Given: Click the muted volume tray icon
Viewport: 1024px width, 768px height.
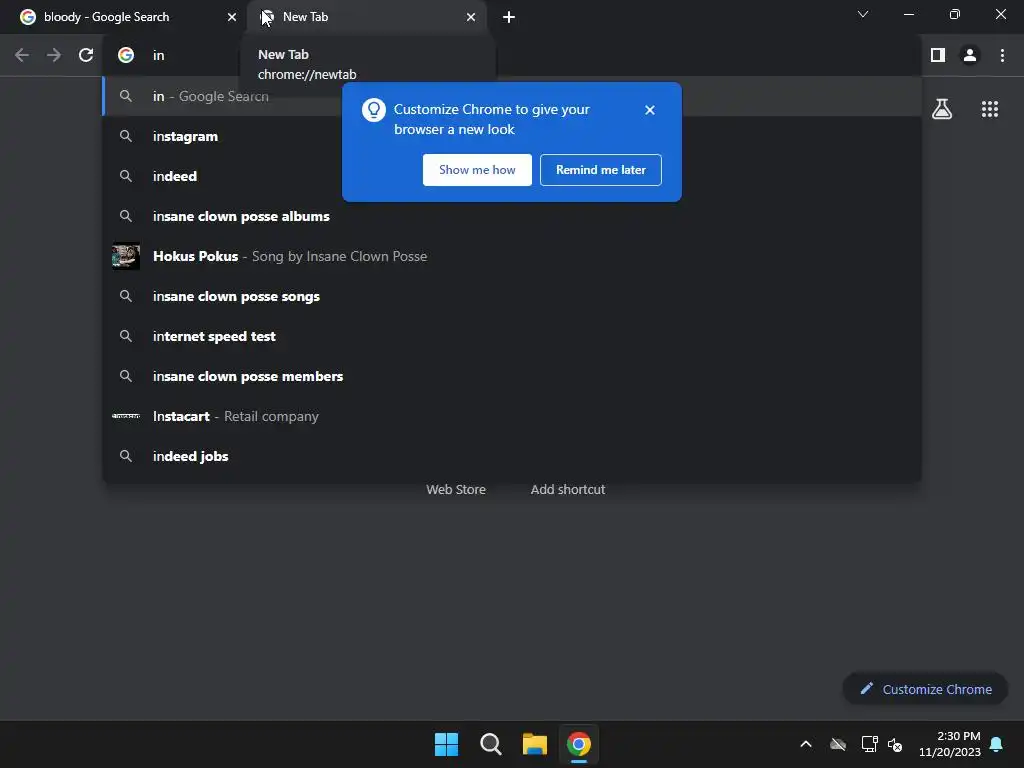Looking at the screenshot, I should 895,744.
